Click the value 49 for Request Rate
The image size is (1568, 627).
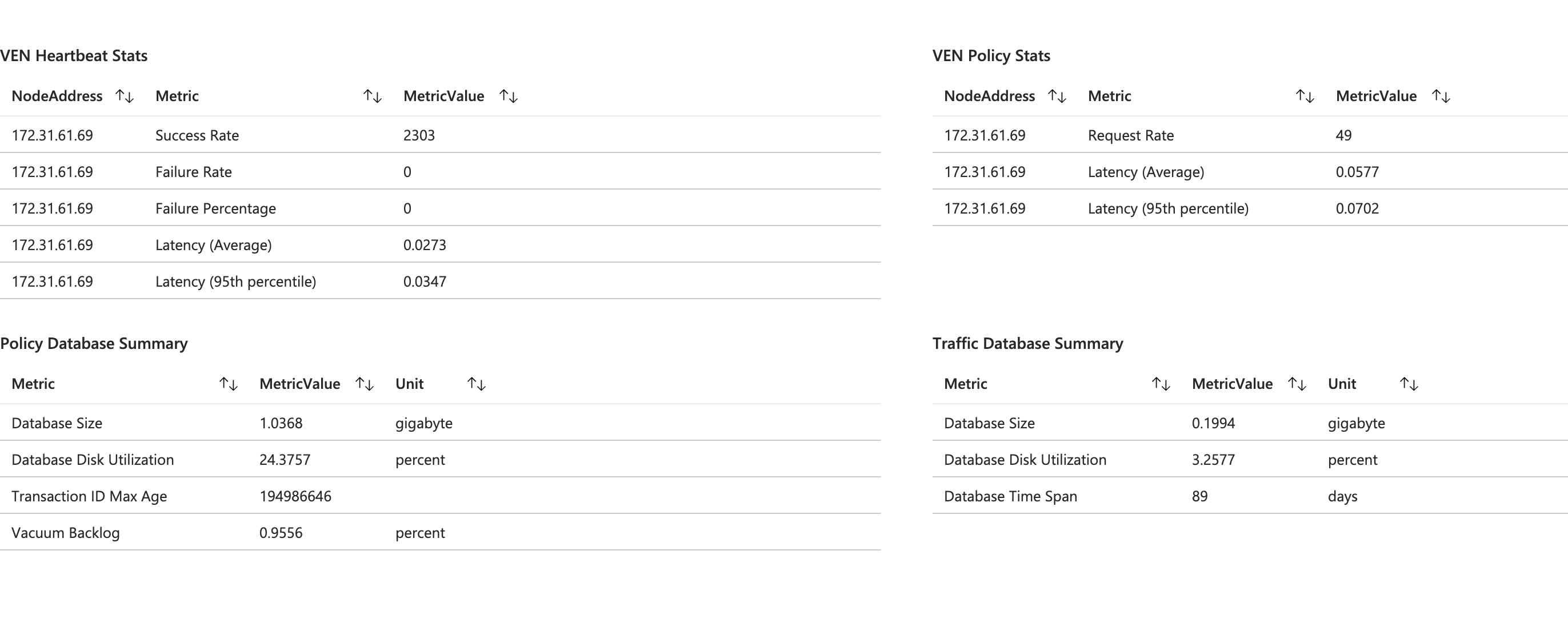(1343, 135)
